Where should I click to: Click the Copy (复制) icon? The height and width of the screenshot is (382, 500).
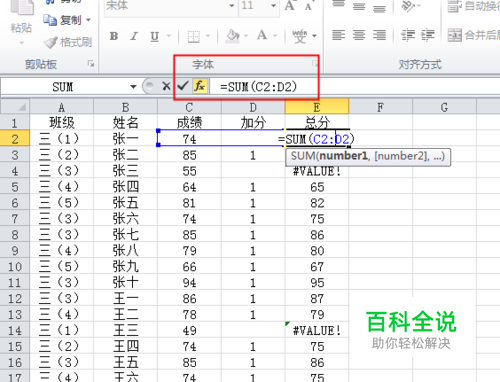point(50,20)
